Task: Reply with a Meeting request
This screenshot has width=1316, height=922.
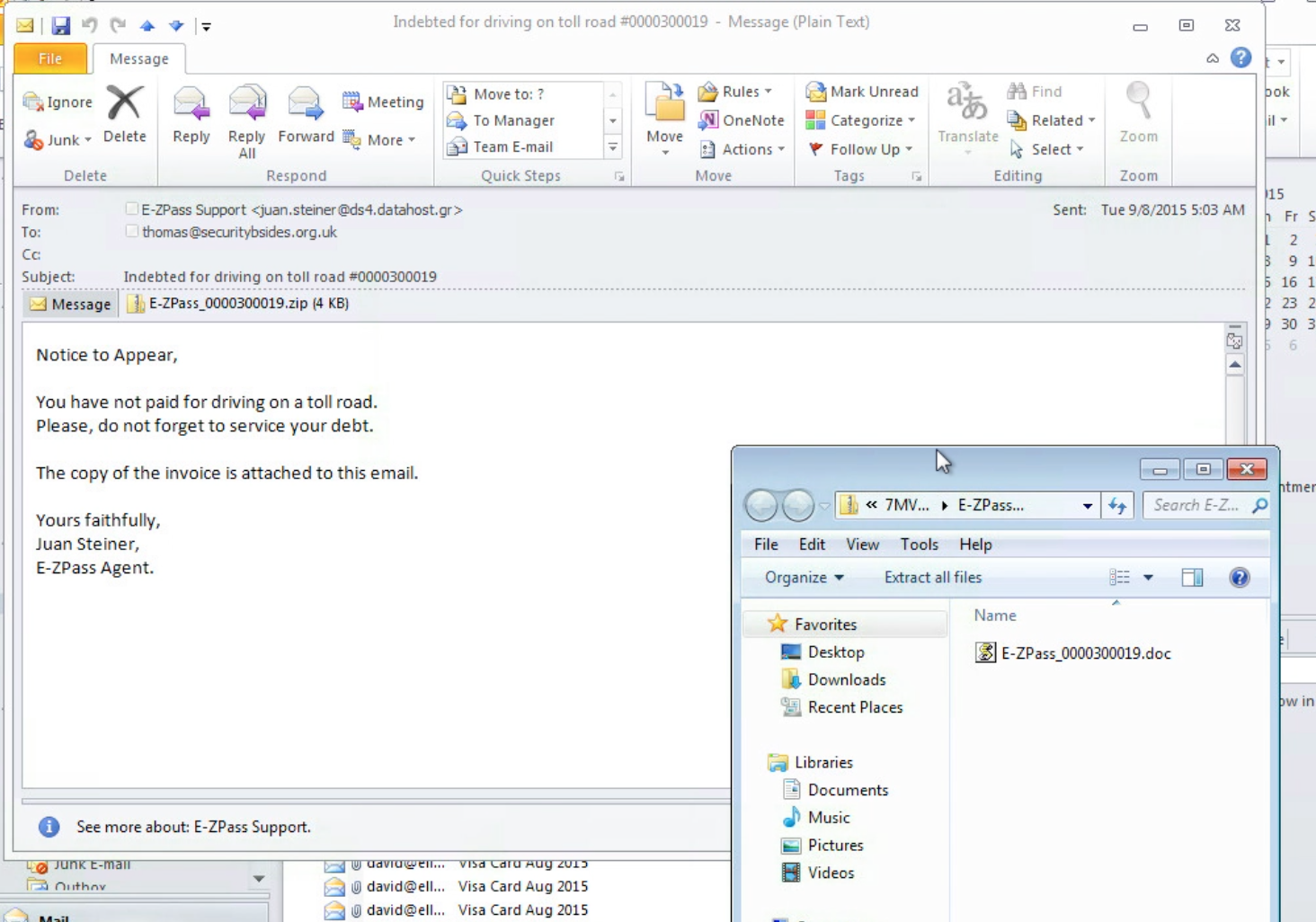Action: 383,102
